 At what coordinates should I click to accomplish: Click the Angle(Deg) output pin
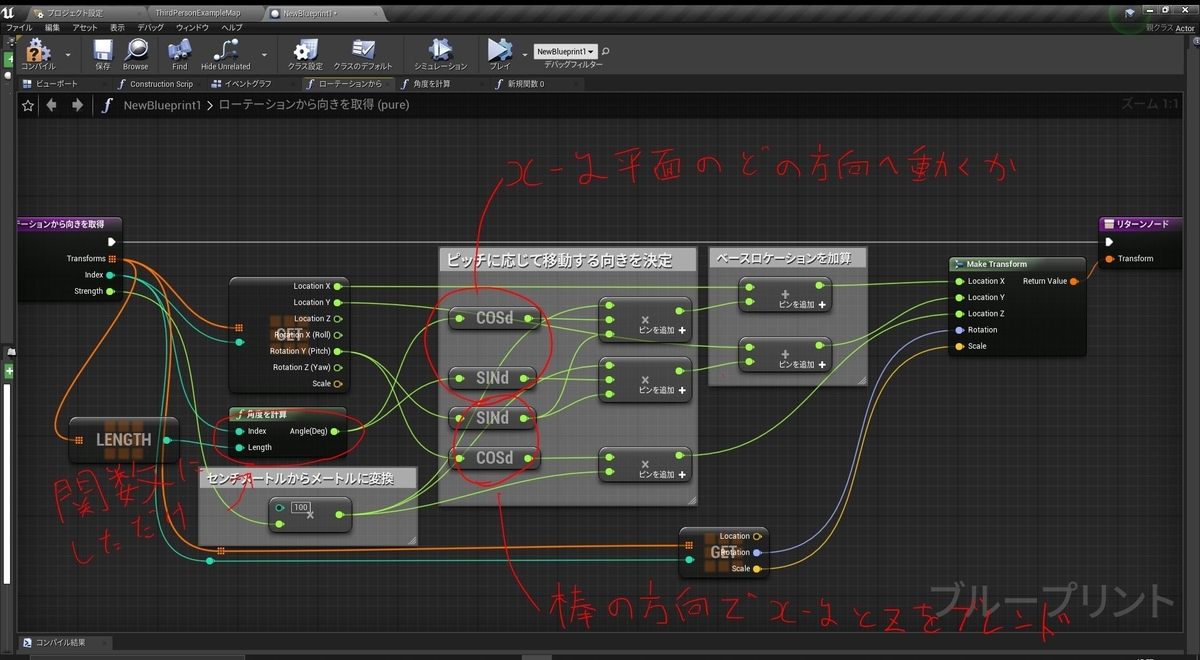coord(335,431)
